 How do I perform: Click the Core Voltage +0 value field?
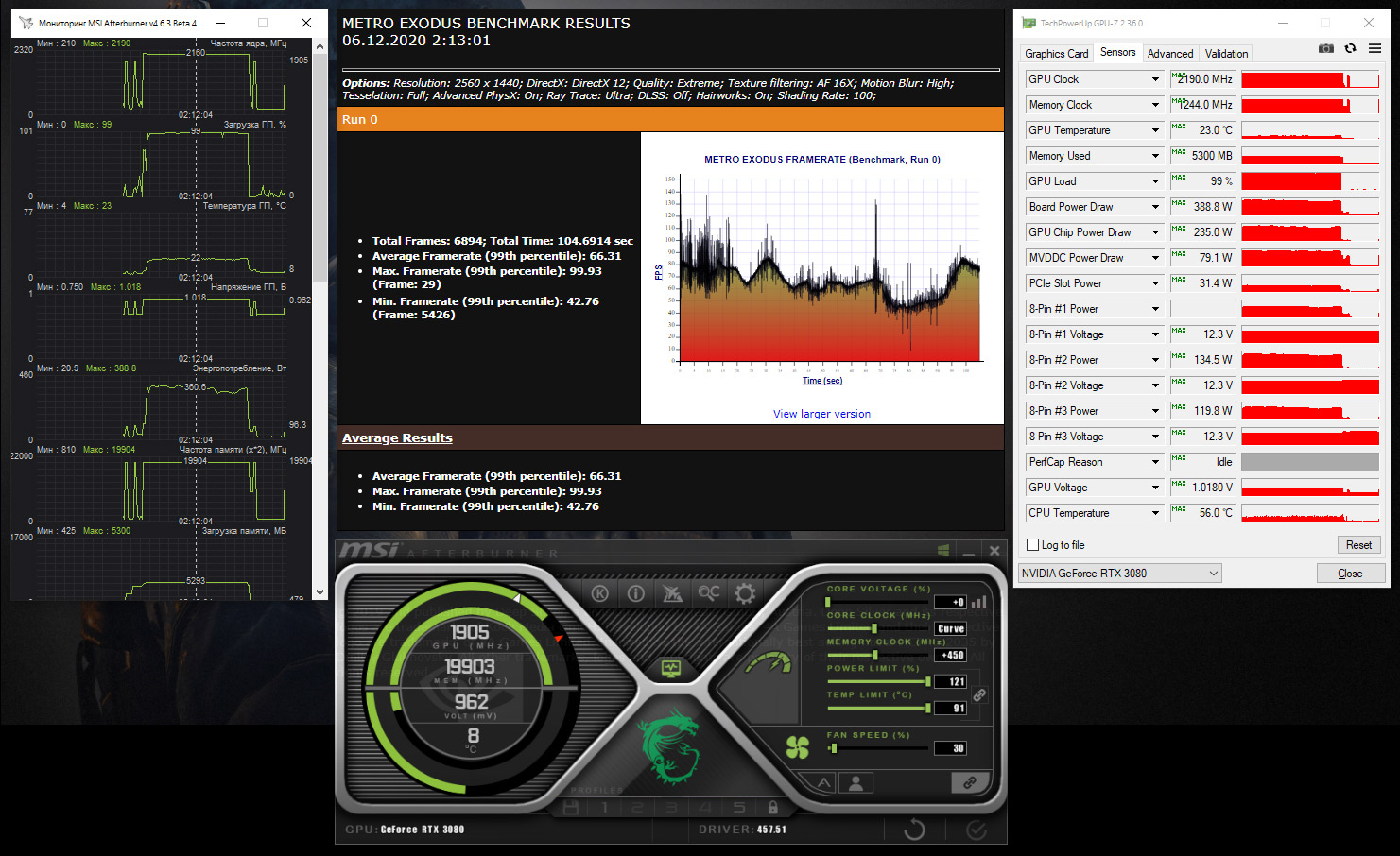coord(950,602)
